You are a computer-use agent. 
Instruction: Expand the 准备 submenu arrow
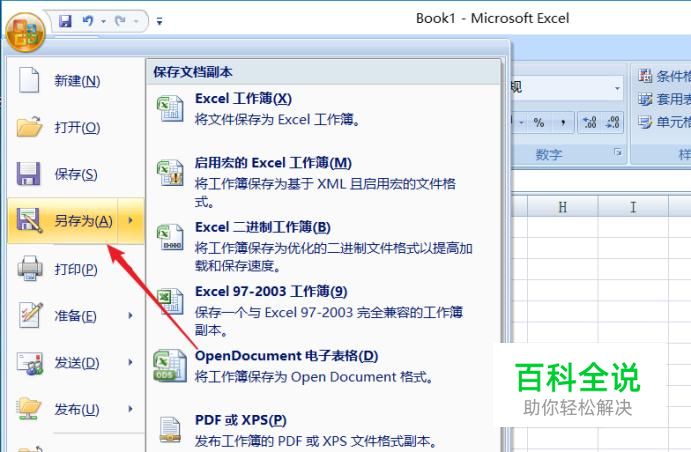pyautogui.click(x=130, y=315)
